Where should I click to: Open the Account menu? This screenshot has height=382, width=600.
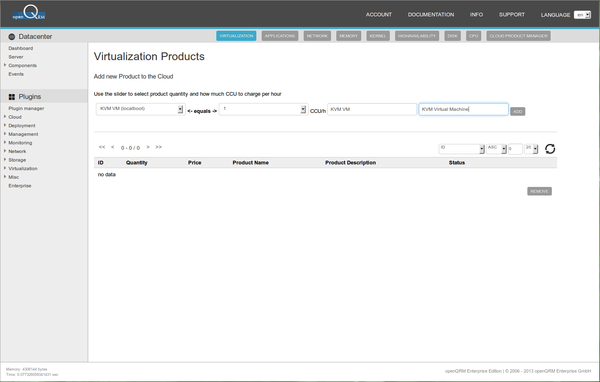click(x=379, y=15)
